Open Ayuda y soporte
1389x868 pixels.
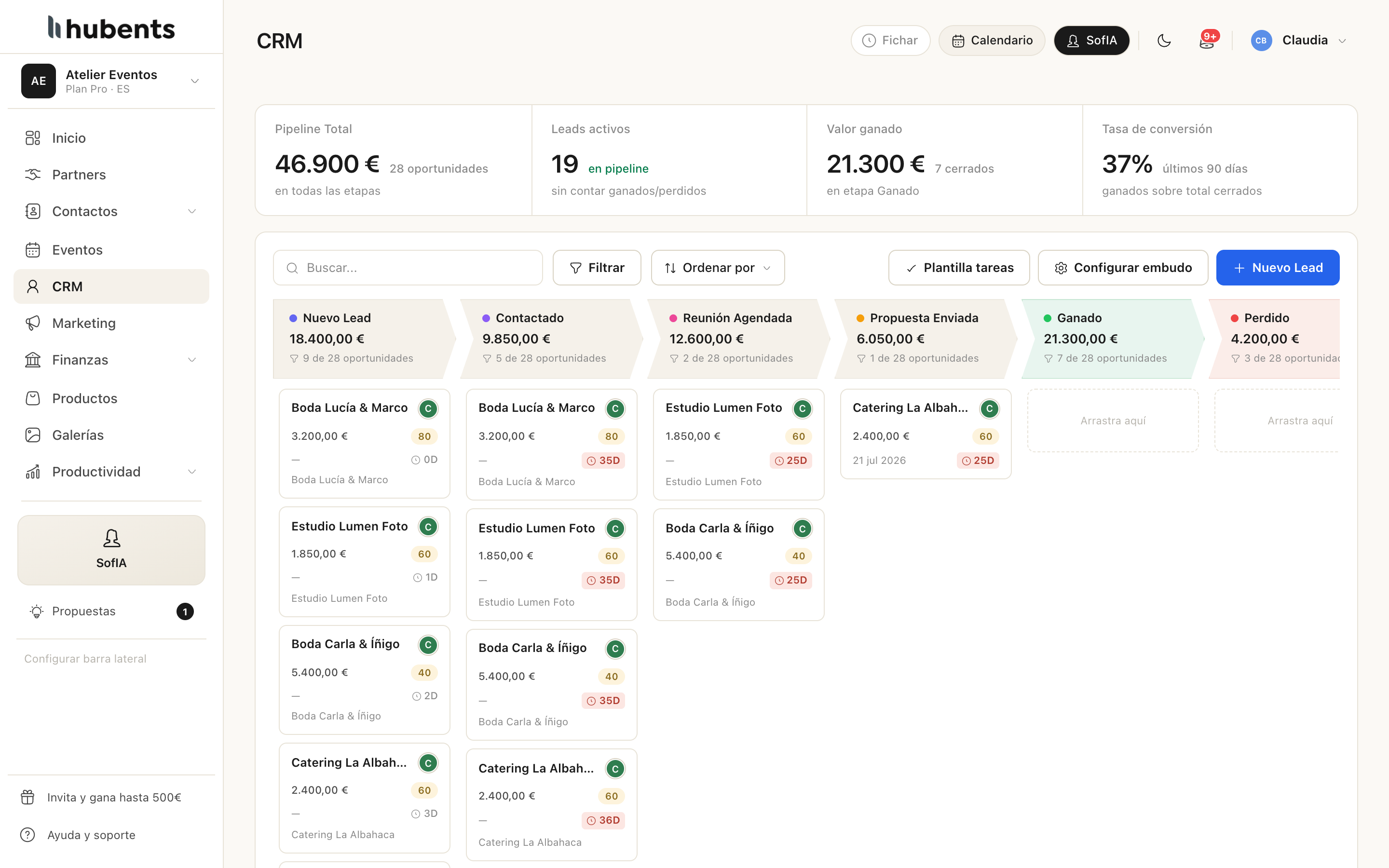[x=91, y=835]
